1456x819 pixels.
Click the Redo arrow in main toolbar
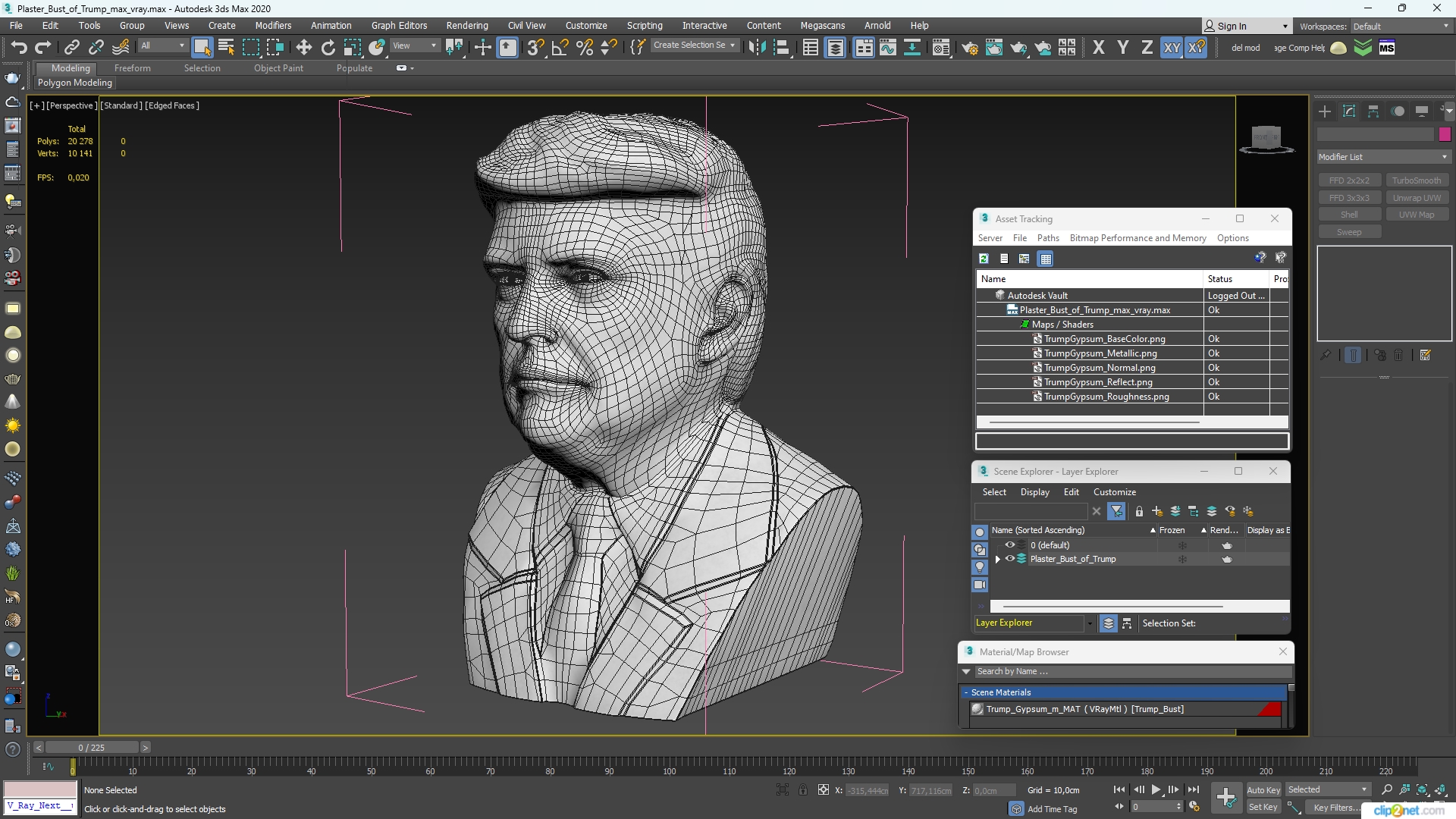43,48
